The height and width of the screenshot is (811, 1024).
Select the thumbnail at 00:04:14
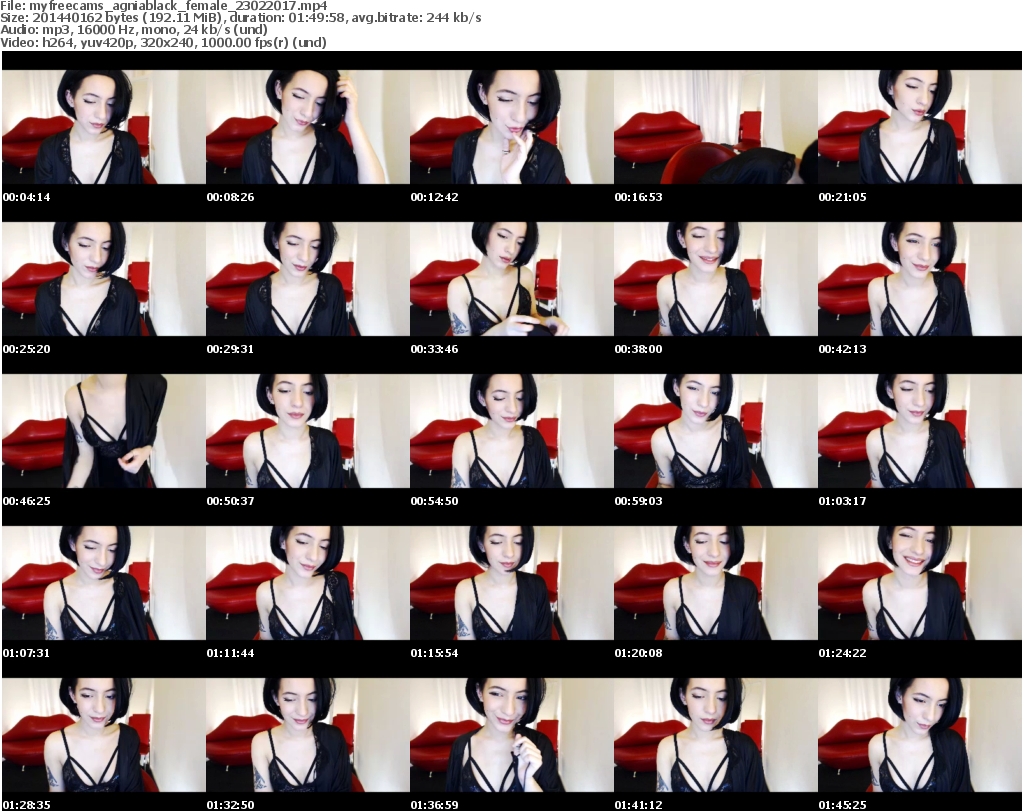click(x=104, y=127)
